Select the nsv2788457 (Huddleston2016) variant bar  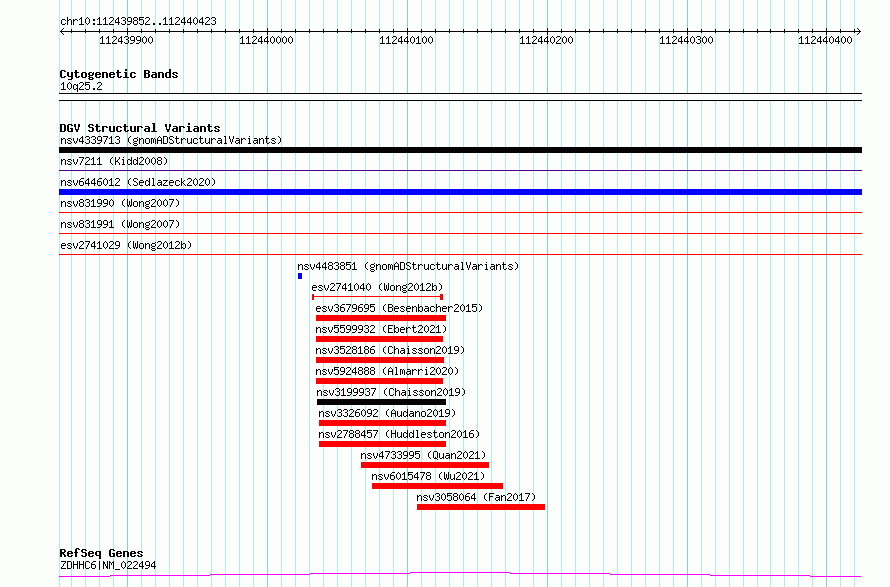382,444
